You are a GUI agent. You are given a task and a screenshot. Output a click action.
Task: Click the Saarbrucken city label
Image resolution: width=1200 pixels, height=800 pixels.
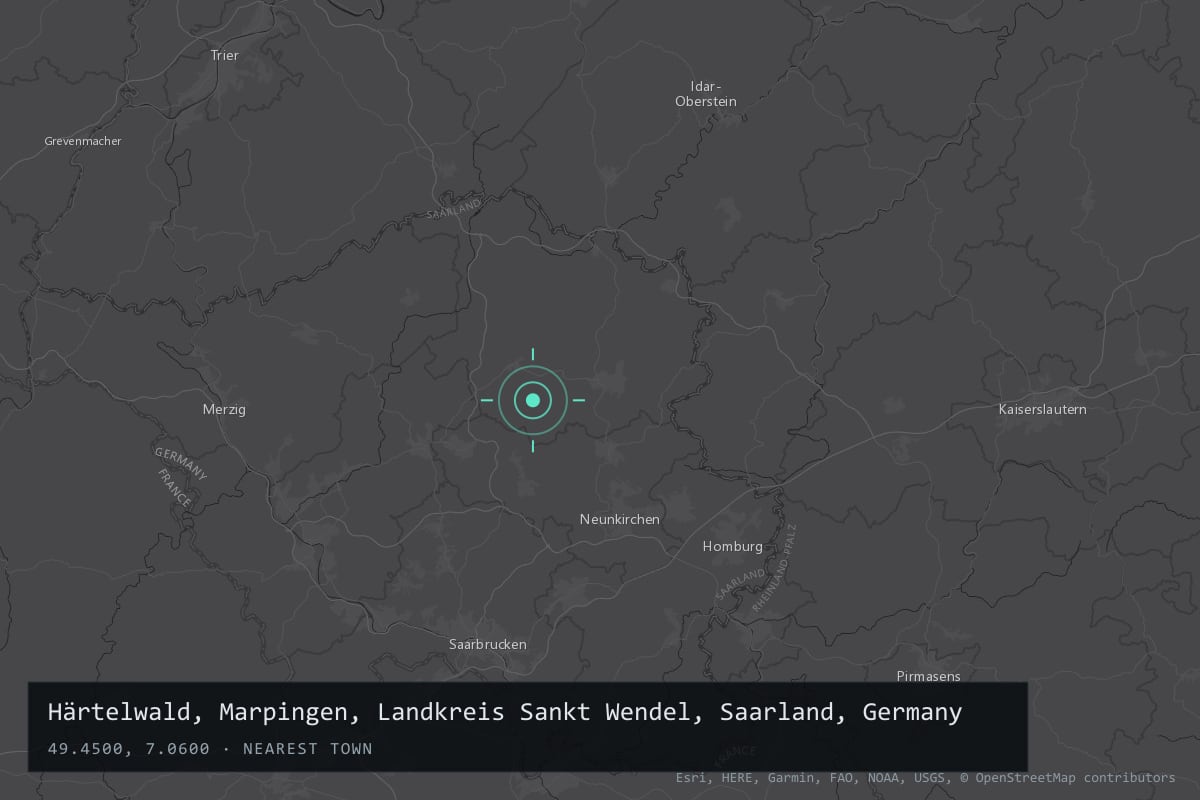coord(488,644)
